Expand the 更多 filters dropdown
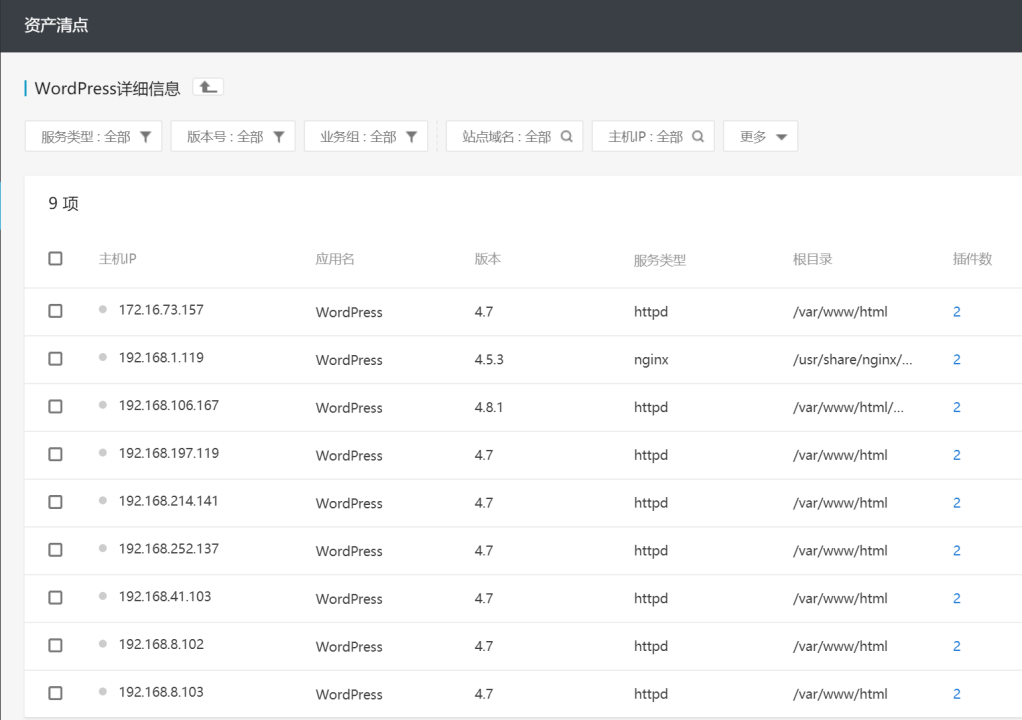 [x=761, y=137]
